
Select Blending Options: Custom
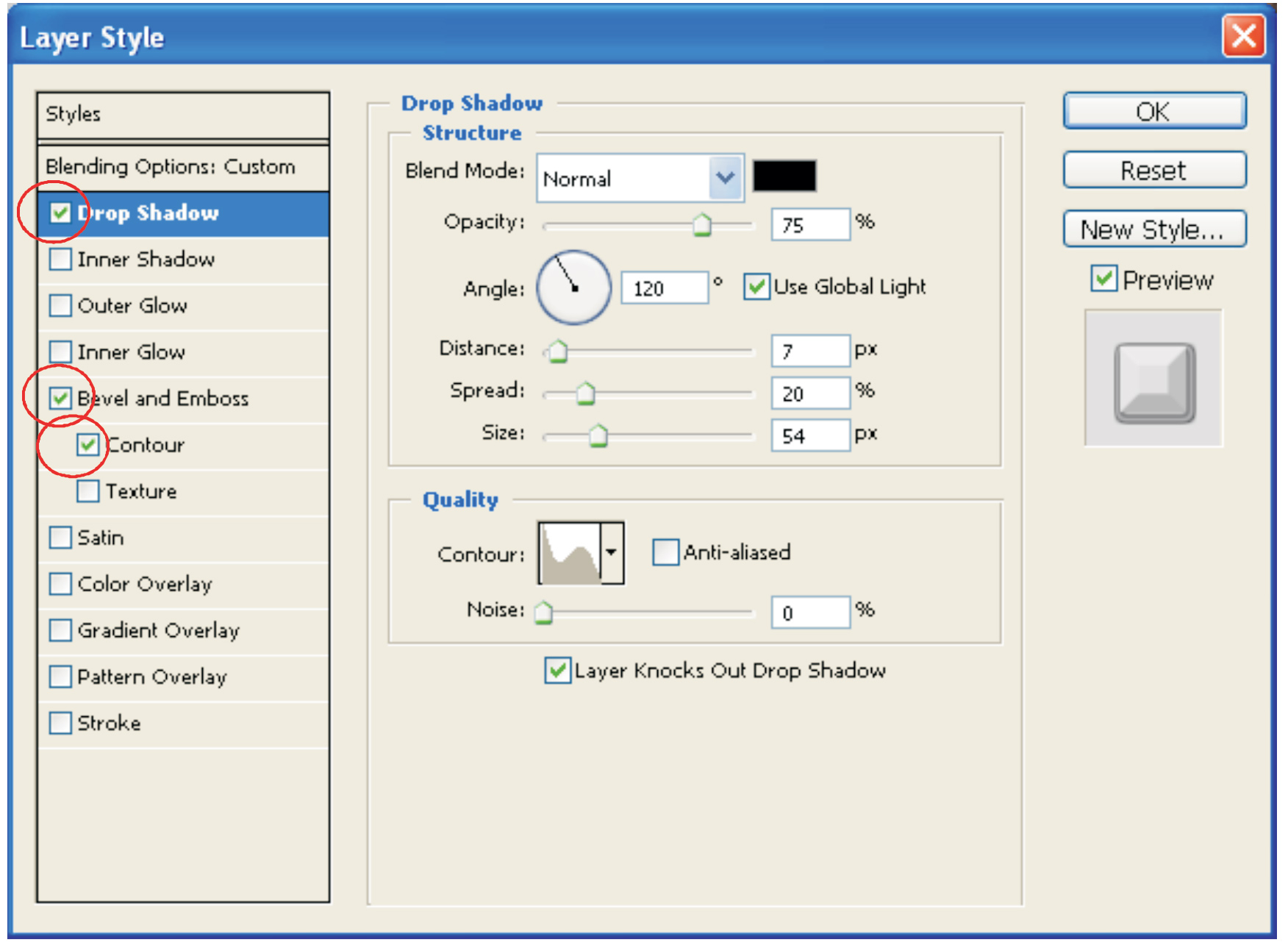171,167
